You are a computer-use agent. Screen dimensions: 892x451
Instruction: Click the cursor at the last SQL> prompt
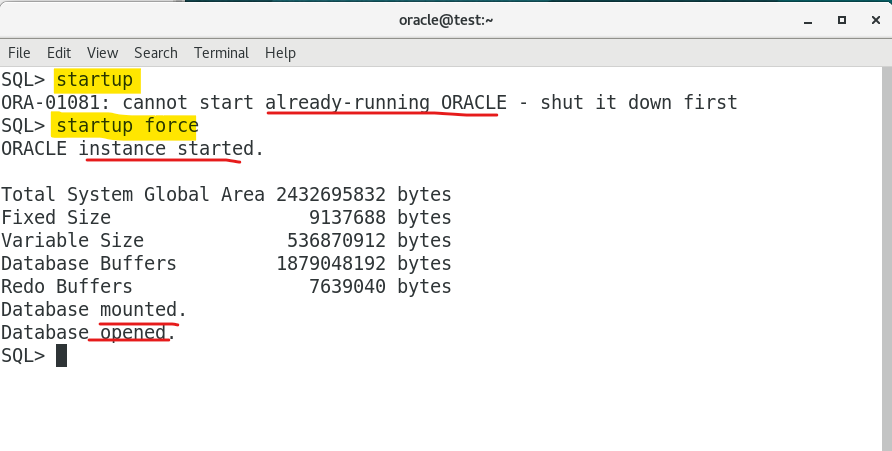pos(61,355)
